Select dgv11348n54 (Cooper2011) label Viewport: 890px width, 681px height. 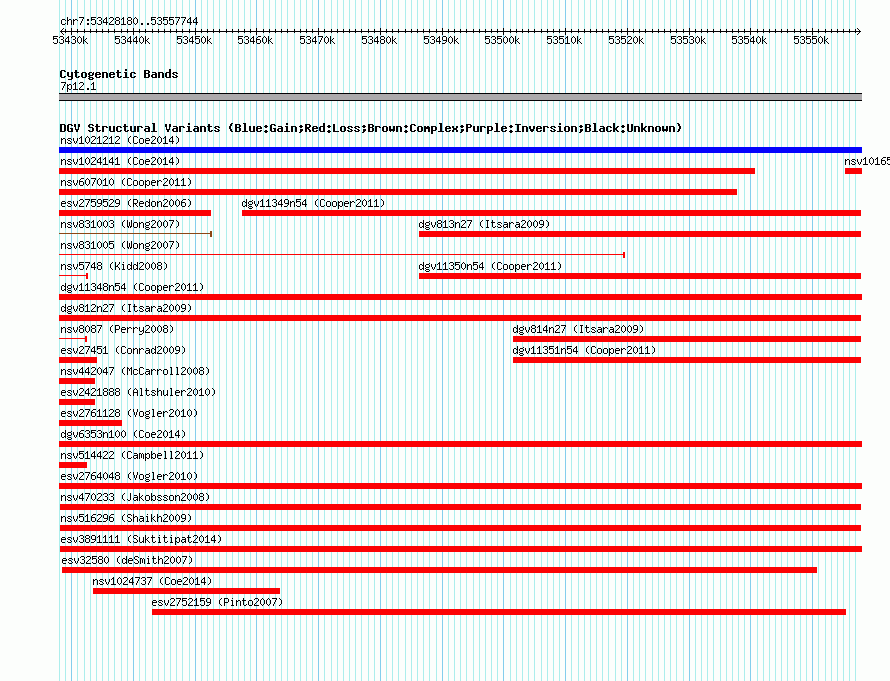tap(132, 287)
